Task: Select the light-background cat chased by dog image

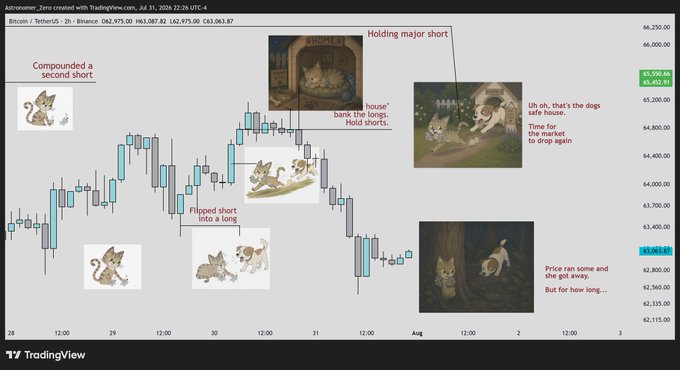Action: [x=281, y=175]
